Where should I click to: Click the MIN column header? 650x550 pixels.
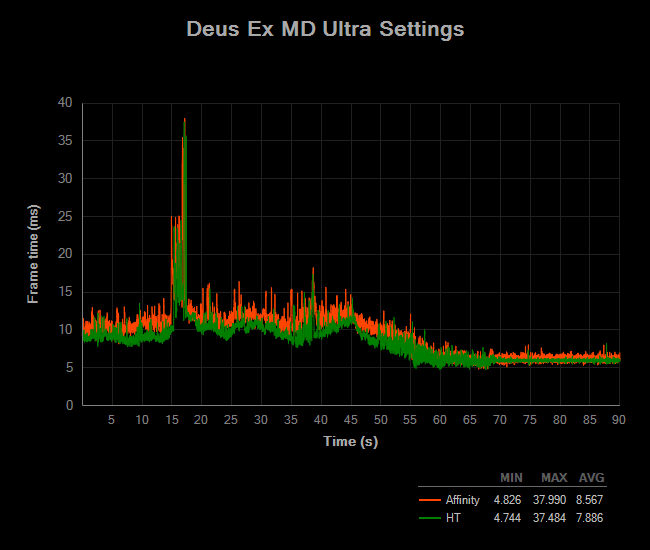coord(511,478)
